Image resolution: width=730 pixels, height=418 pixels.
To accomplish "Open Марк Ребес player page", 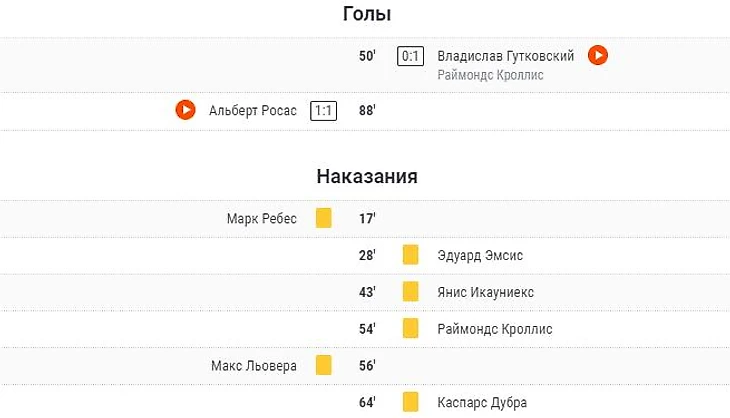I will point(263,219).
